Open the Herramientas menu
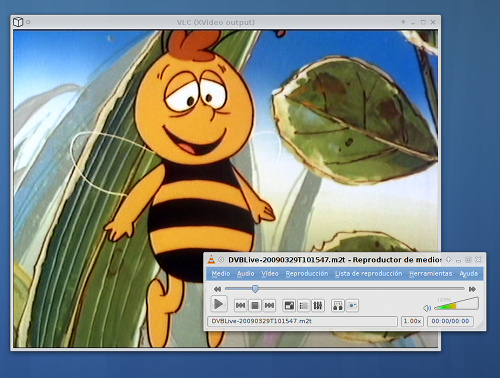 tap(431, 274)
